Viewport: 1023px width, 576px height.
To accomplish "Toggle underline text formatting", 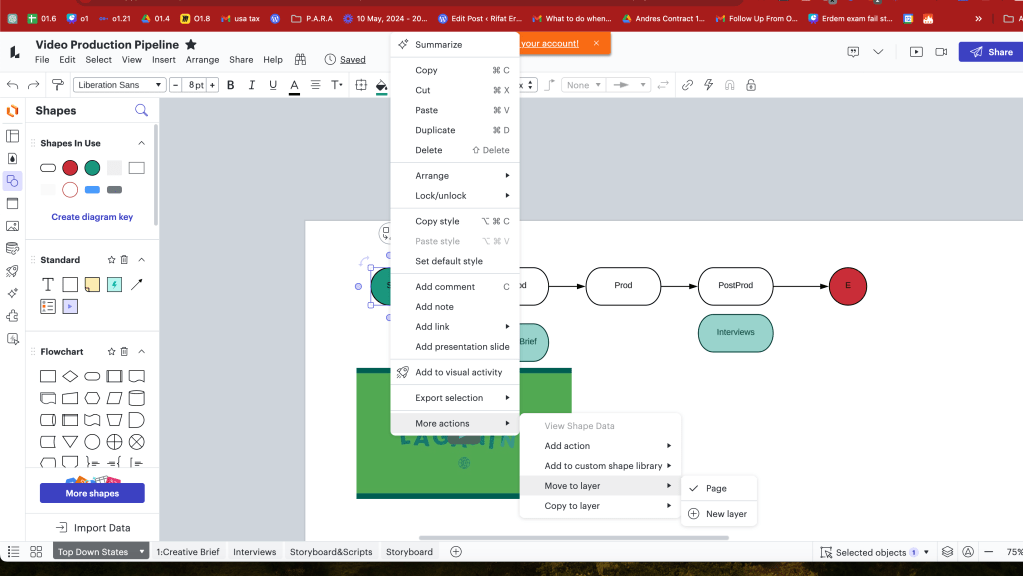I will (273, 85).
